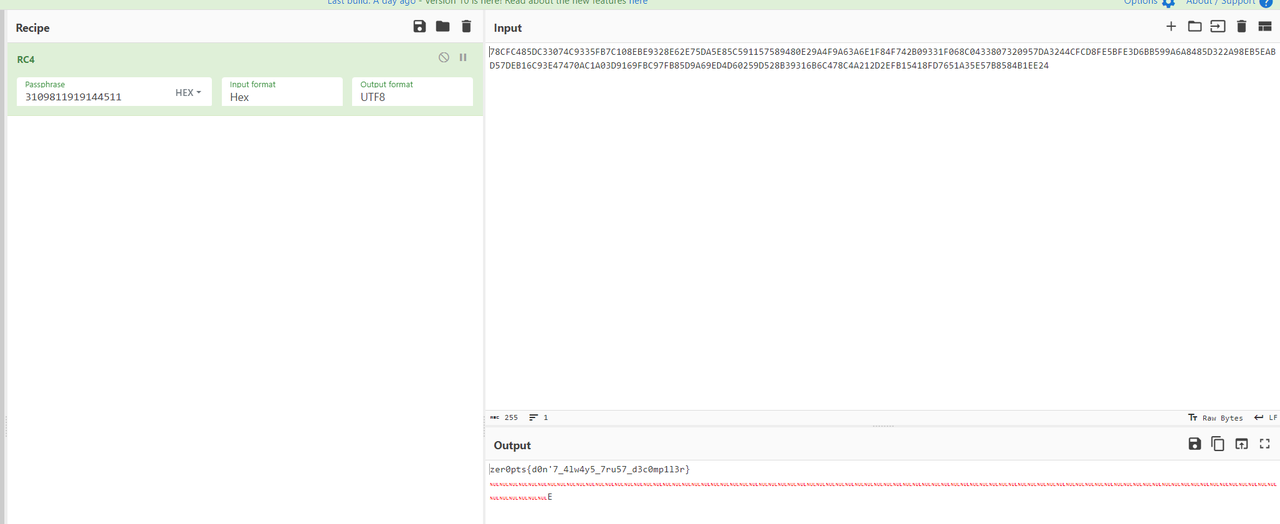
Task: Maximise the output pane
Action: coord(1264,444)
